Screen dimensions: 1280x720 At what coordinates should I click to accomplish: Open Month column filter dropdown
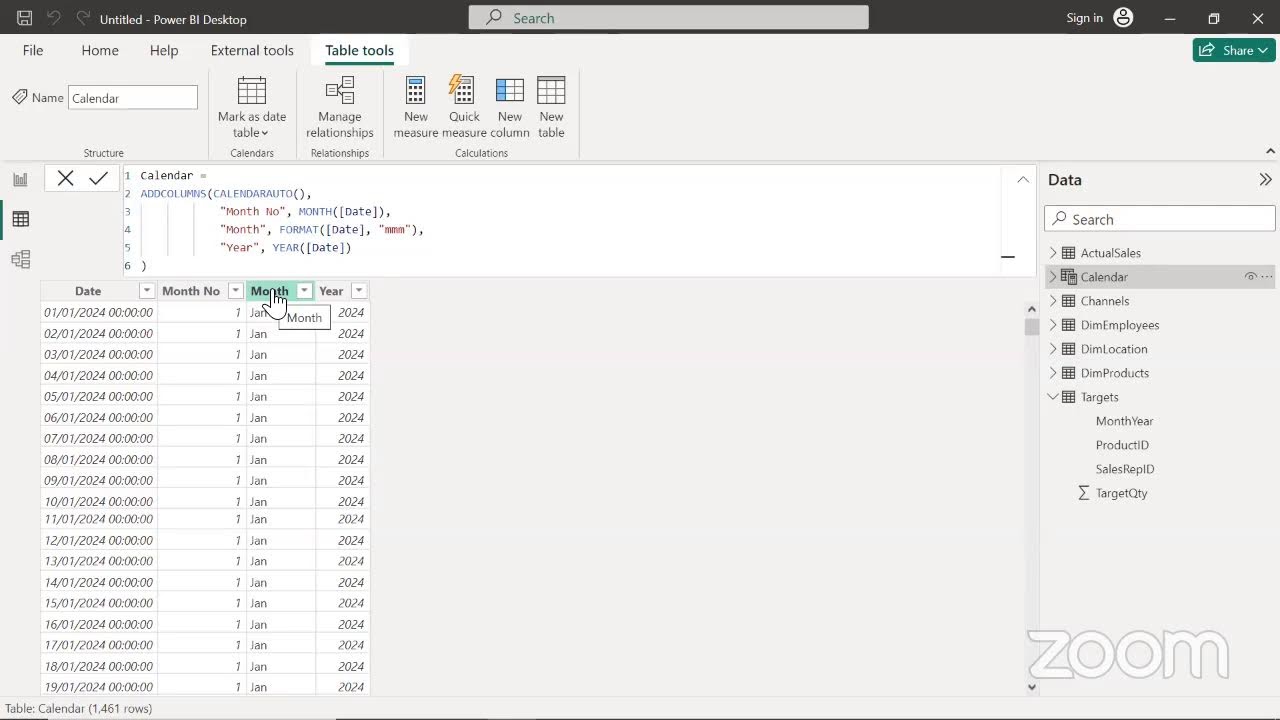304,291
